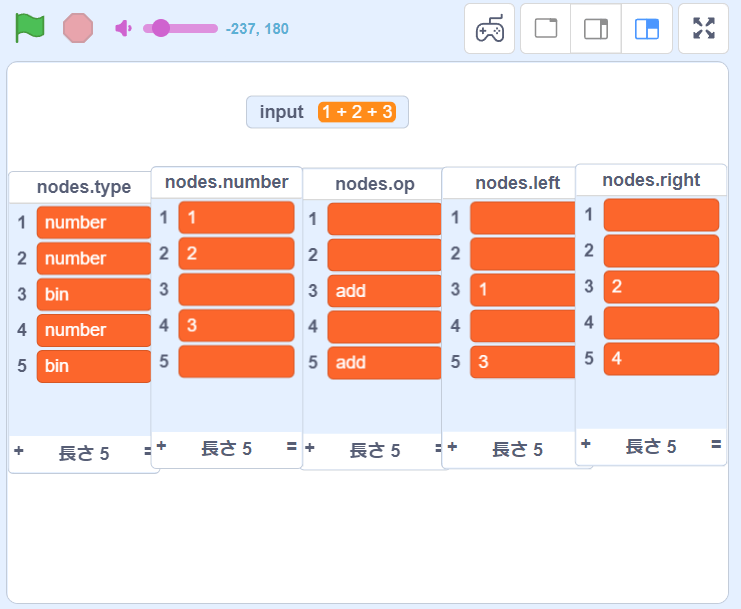This screenshot has height=609, width=741.
Task: Select the editor-only no-stage layout
Action: (546, 28)
